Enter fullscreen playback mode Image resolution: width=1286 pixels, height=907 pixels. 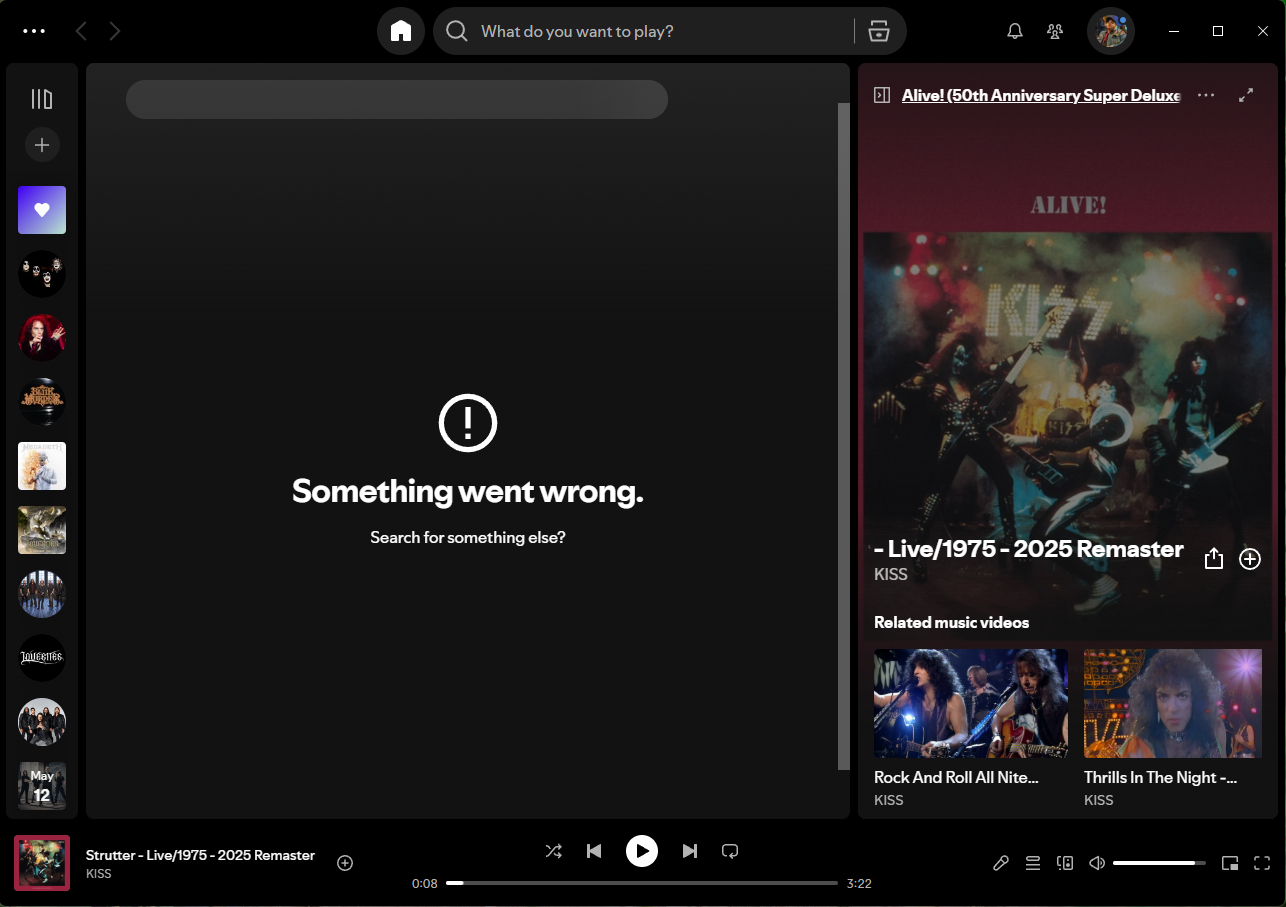[x=1262, y=862]
